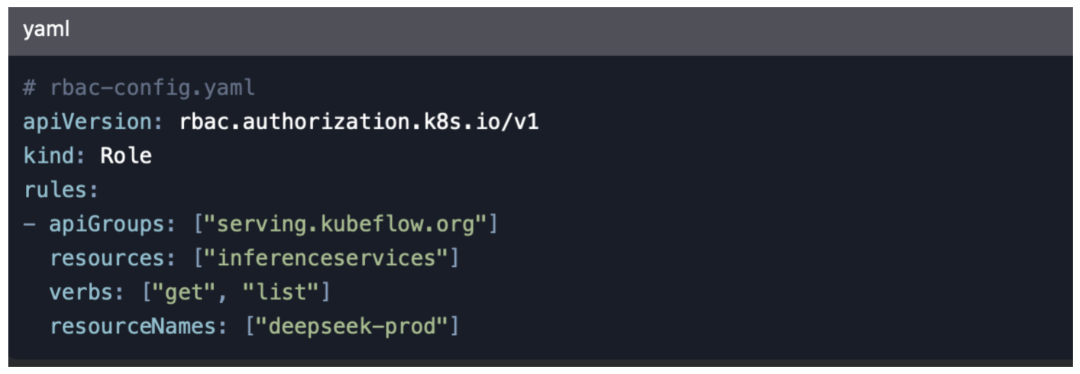Click the apiVersion key

[x=92, y=122]
